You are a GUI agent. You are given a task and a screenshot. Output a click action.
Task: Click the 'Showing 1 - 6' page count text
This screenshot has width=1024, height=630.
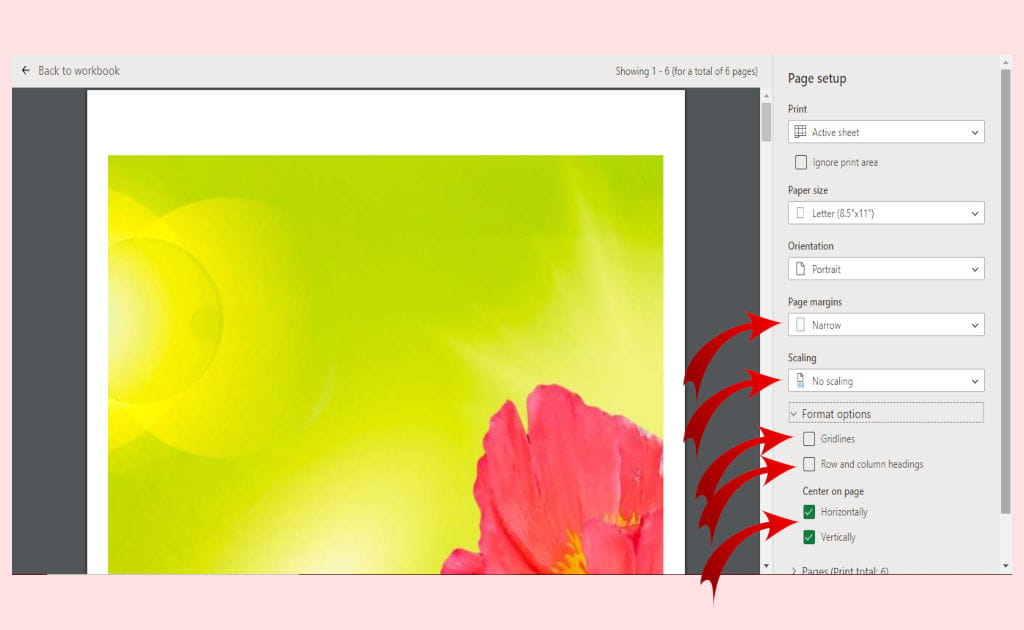click(x=686, y=71)
